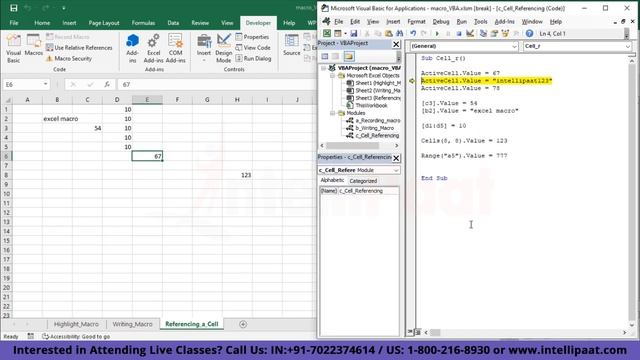640x360 pixels.
Task: Open Macro Security settings
Action: point(69,58)
